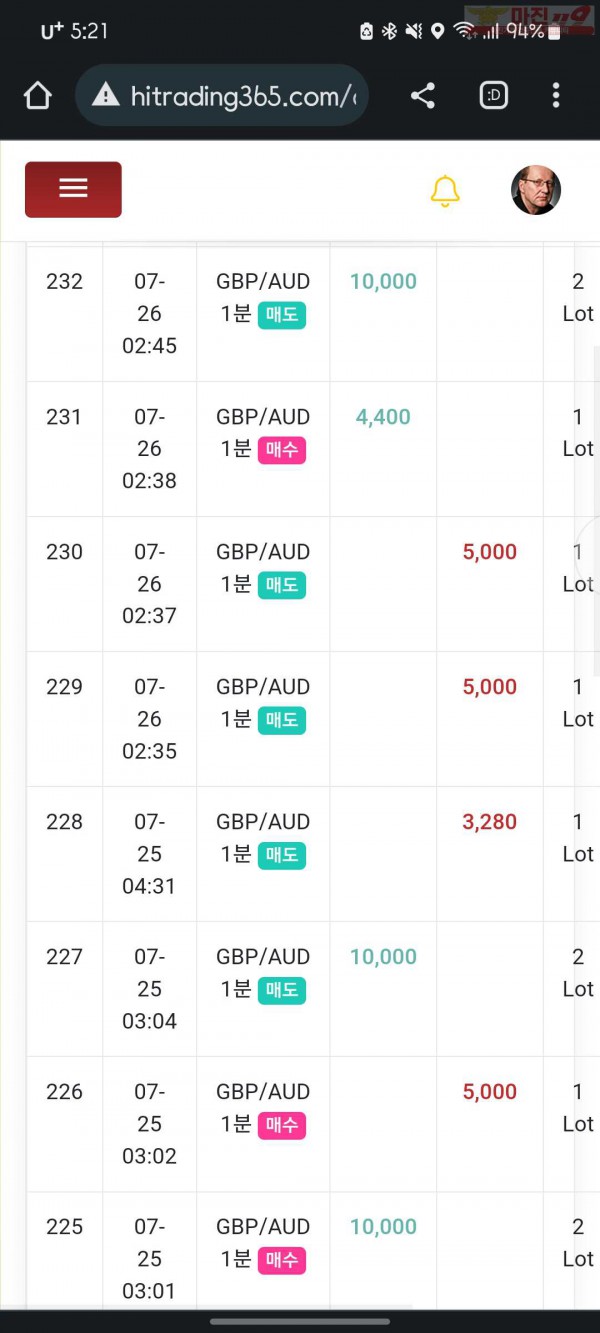Open the red hamburger menu
This screenshot has width=600, height=1333.
tap(73, 189)
